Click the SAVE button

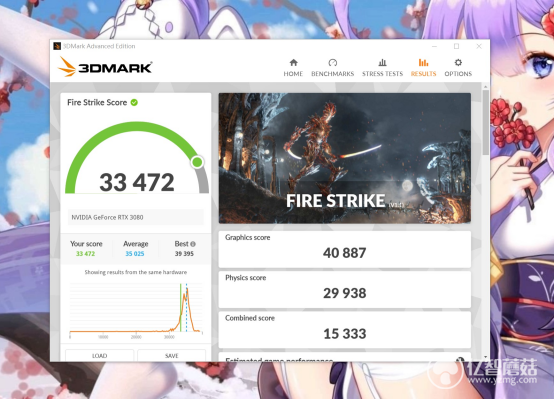click(172, 356)
